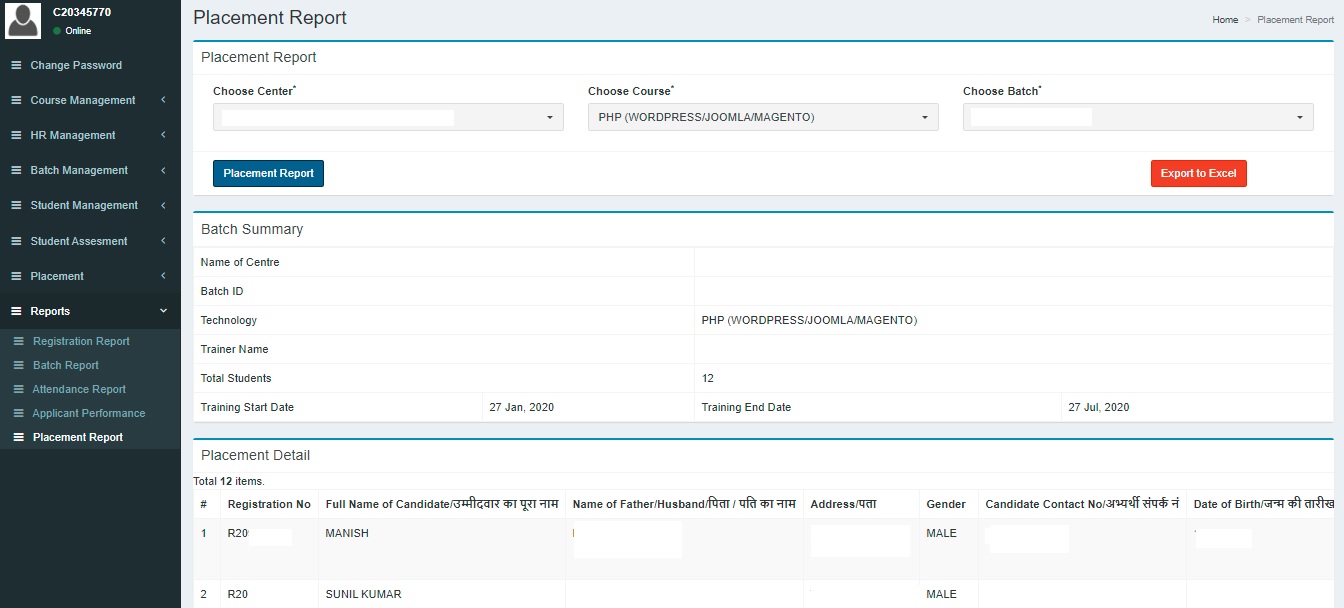
Task: Click the blue Placement Report button
Action: [x=268, y=173]
